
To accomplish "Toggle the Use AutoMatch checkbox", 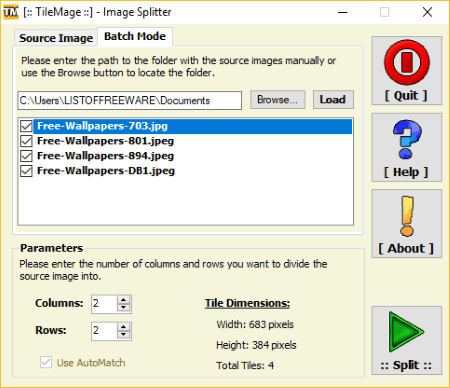I will click(x=46, y=362).
